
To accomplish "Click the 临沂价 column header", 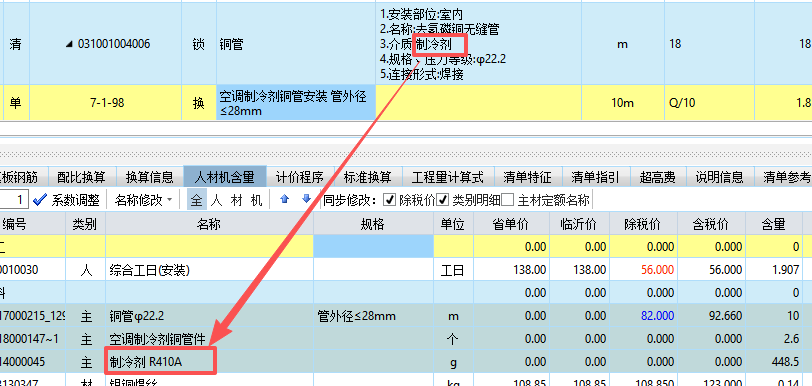I will coord(579,224).
